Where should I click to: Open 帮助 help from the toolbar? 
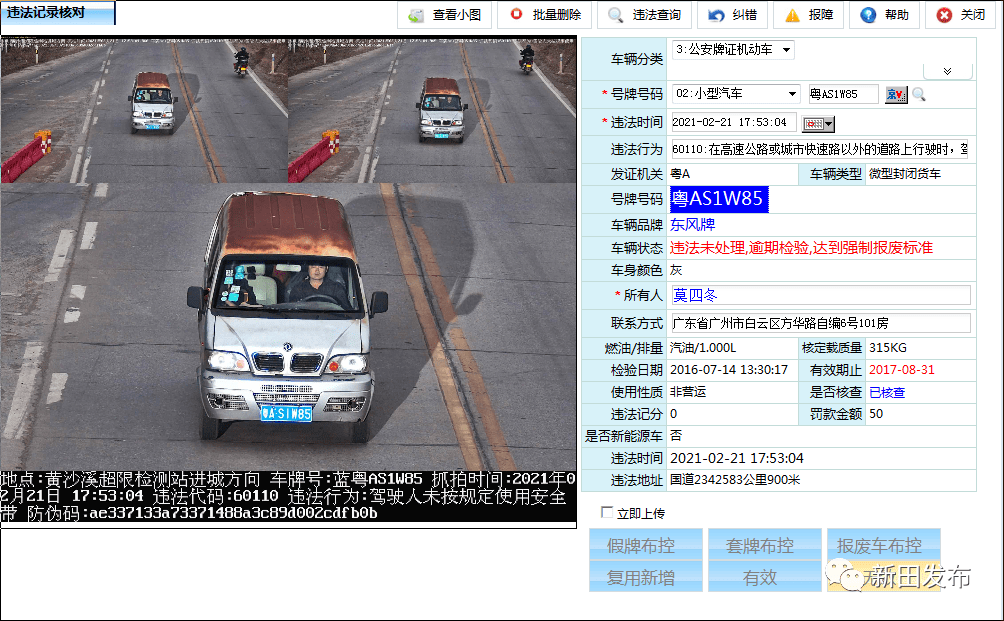884,15
